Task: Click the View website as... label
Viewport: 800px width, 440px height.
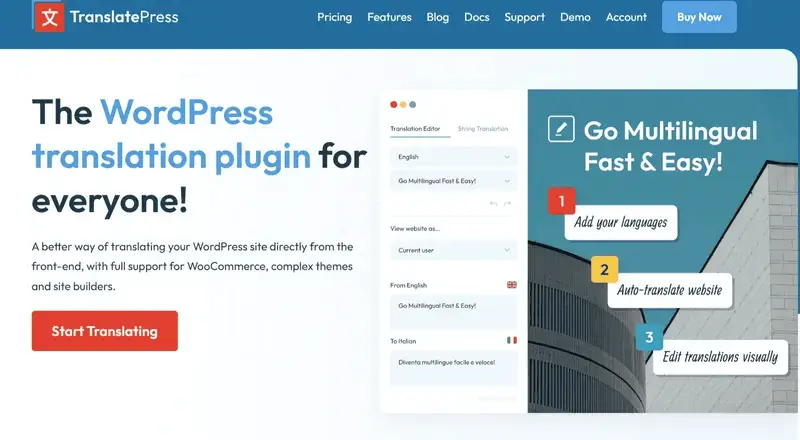Action: coord(415,229)
